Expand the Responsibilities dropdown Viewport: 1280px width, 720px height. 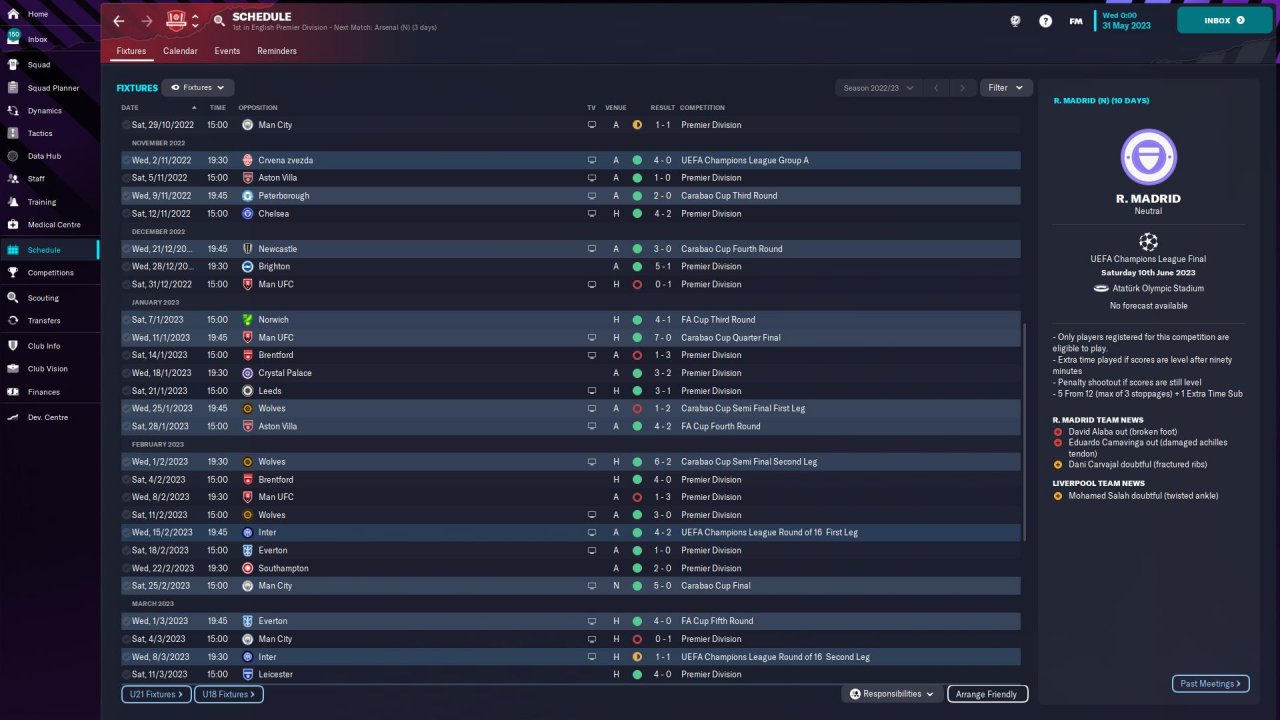tap(892, 694)
